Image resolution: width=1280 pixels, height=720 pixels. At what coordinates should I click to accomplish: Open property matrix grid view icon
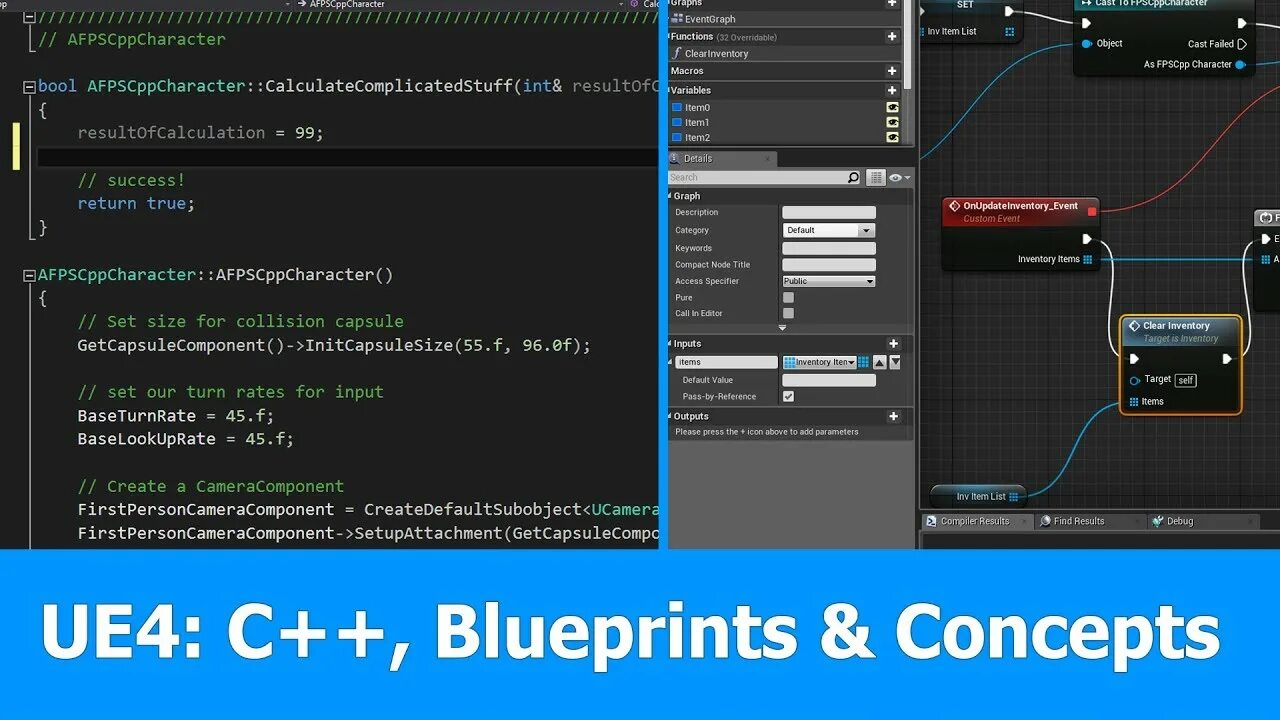(876, 178)
